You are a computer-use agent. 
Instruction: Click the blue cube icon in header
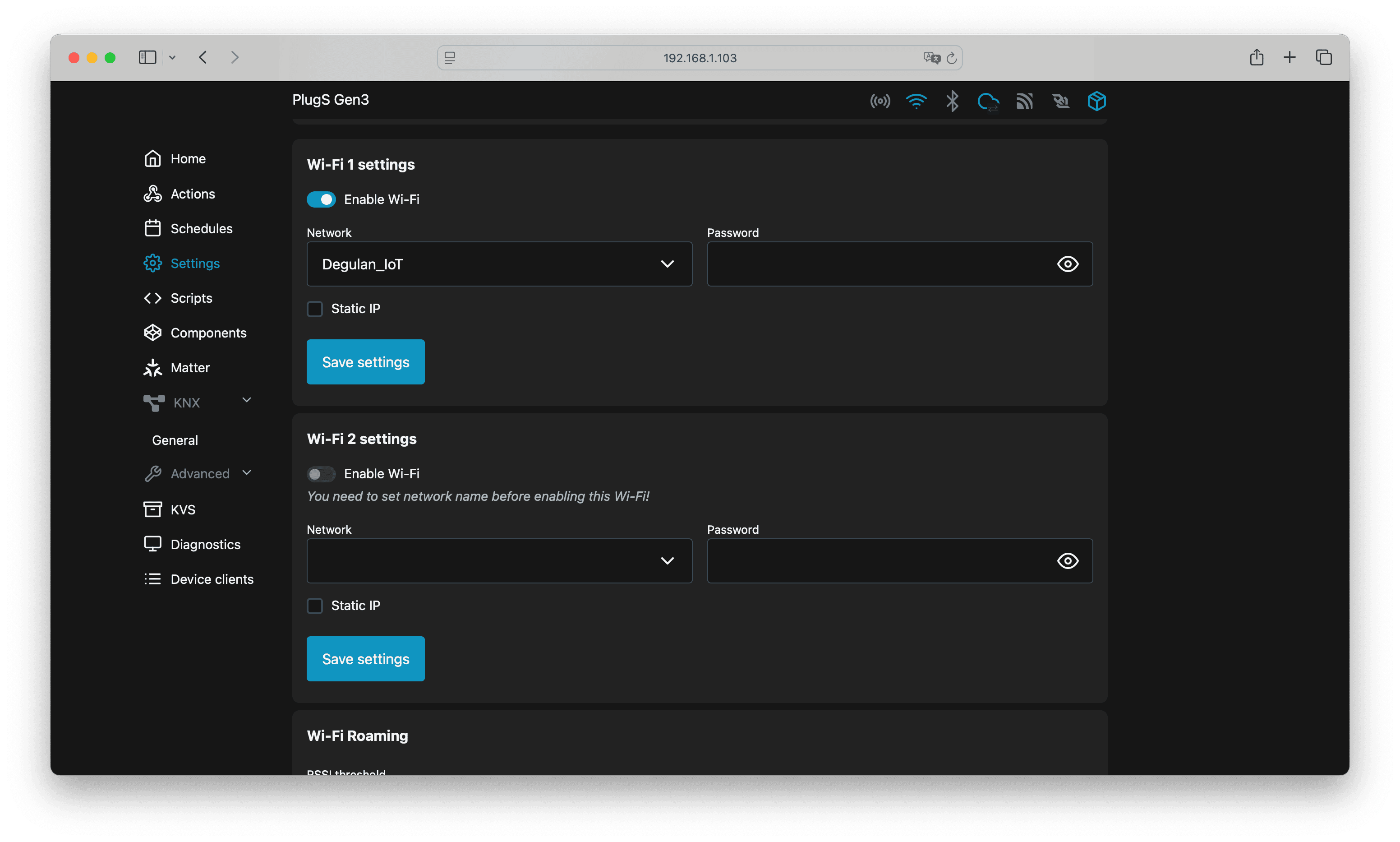1096,102
